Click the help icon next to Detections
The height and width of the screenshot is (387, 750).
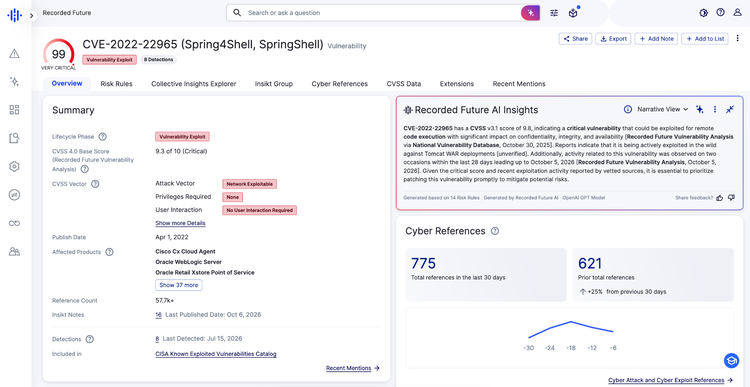(89, 339)
